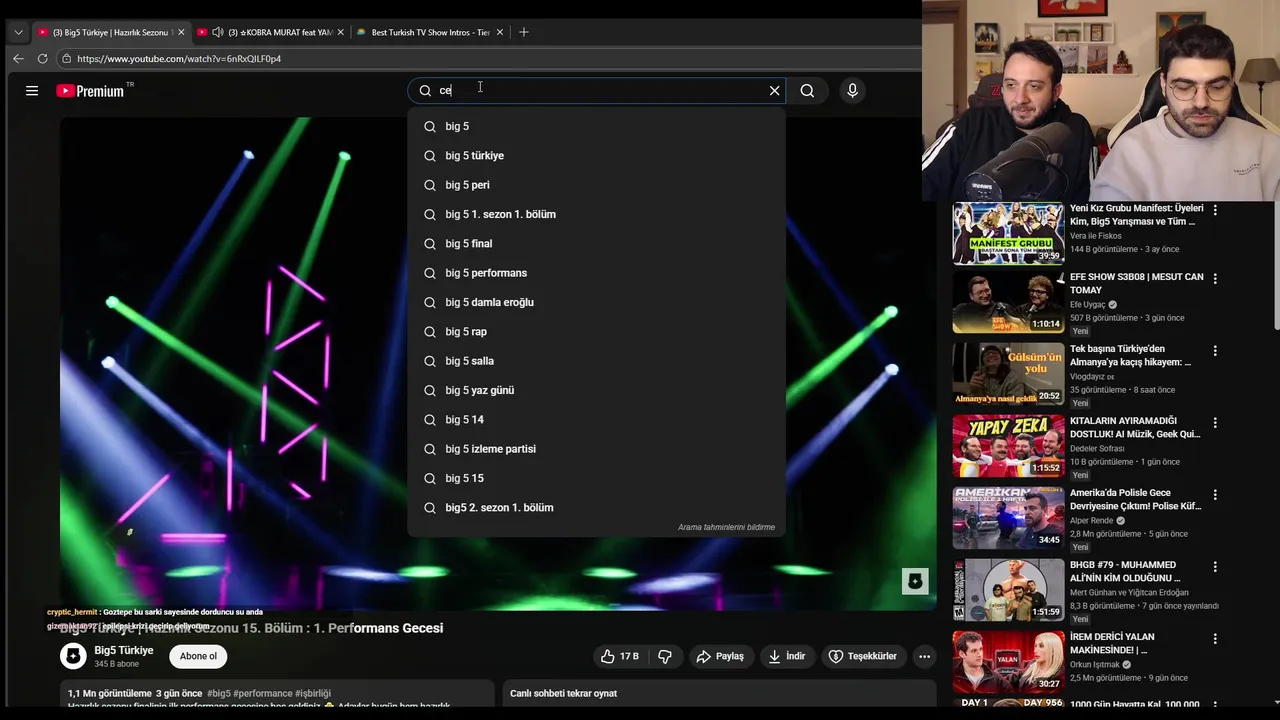Pick the 'big 5 salla' suggestion
1280x720 pixels.
pyautogui.click(x=596, y=361)
